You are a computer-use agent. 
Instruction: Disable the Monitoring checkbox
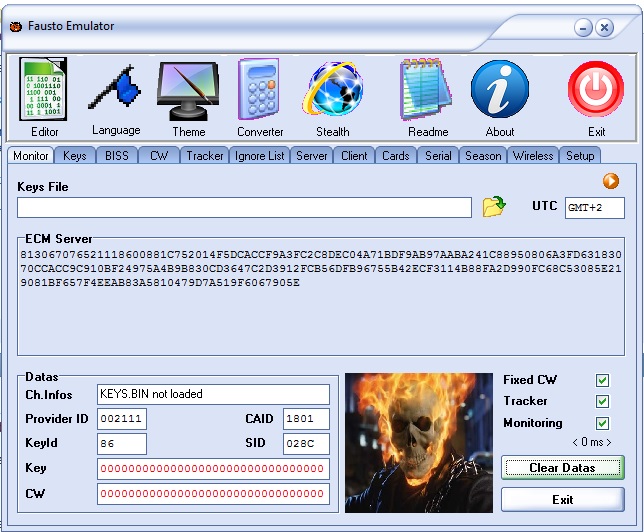coord(603,423)
